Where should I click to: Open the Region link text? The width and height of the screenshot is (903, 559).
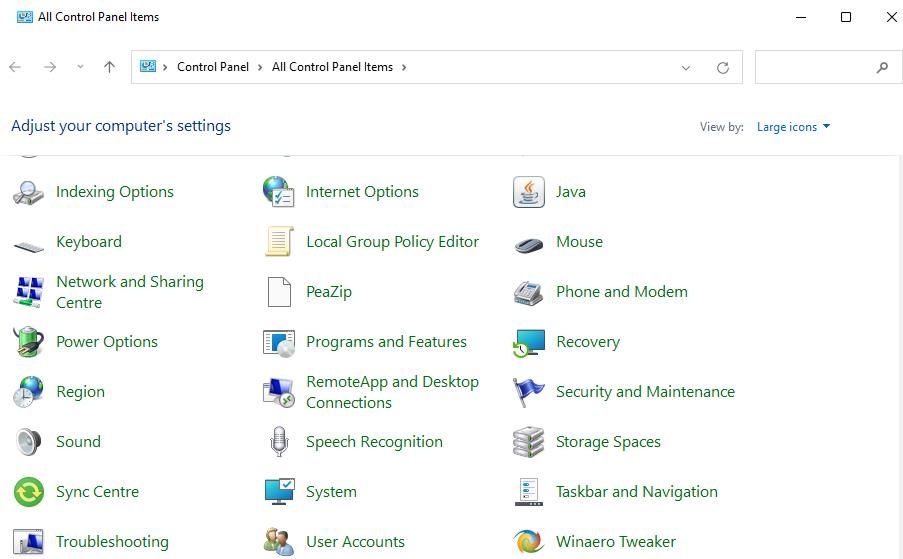click(80, 392)
